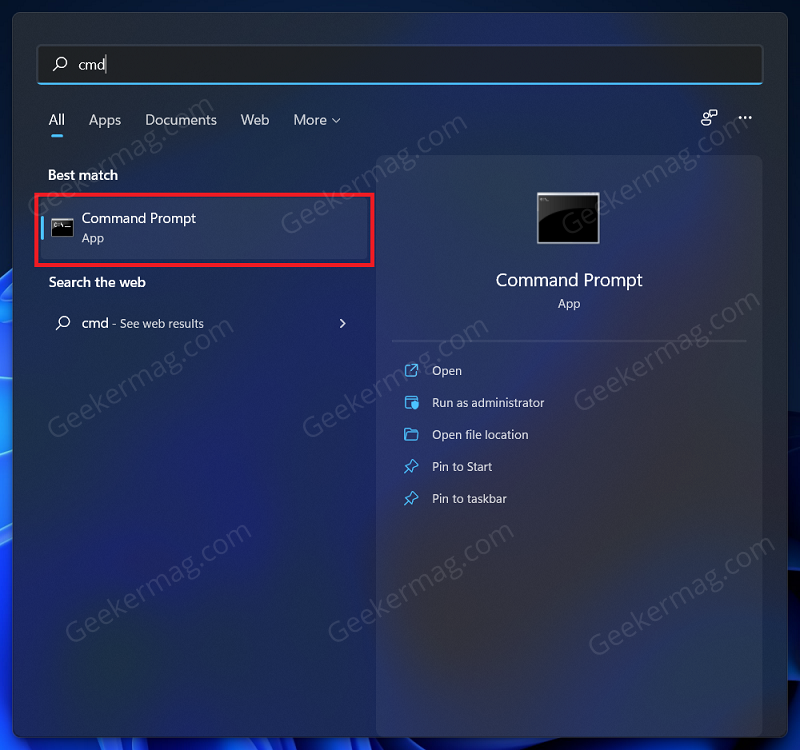Choose Open file location
This screenshot has height=750, width=800.
480,435
